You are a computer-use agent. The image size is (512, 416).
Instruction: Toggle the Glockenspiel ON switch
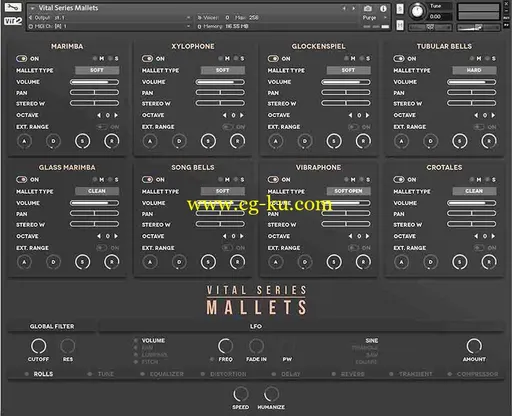coord(273,59)
